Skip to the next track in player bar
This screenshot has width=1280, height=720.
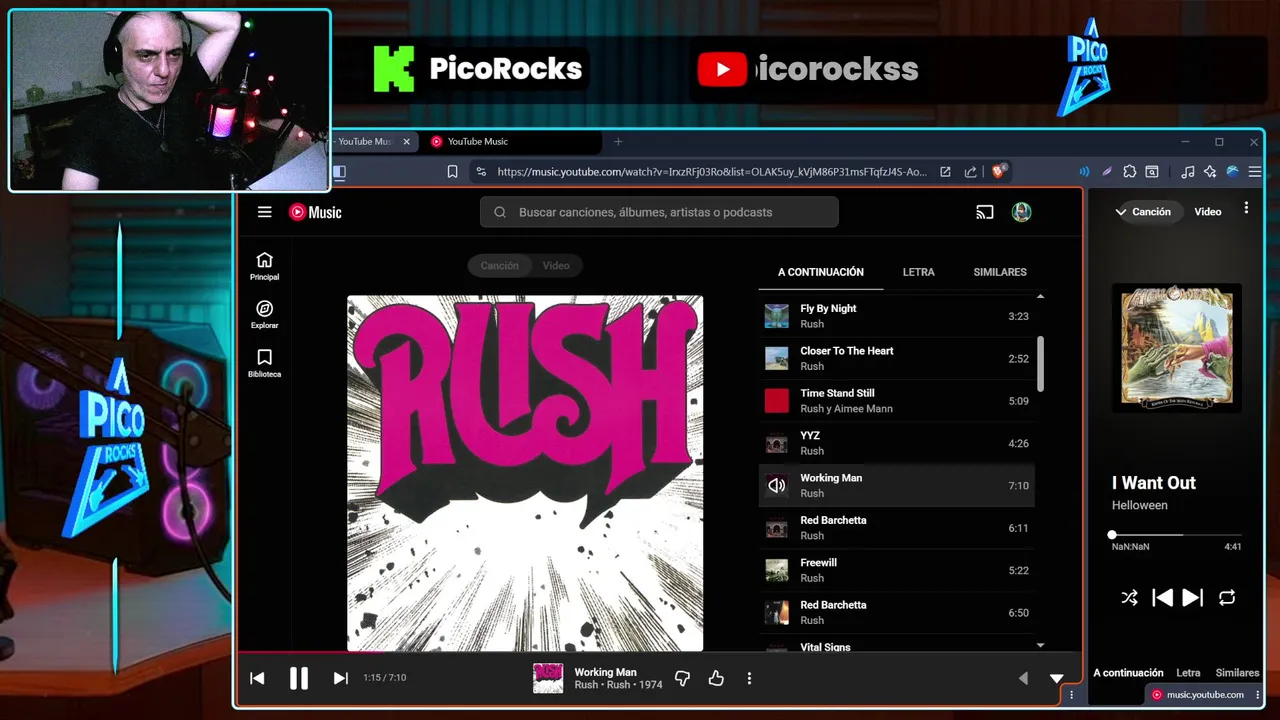[340, 678]
